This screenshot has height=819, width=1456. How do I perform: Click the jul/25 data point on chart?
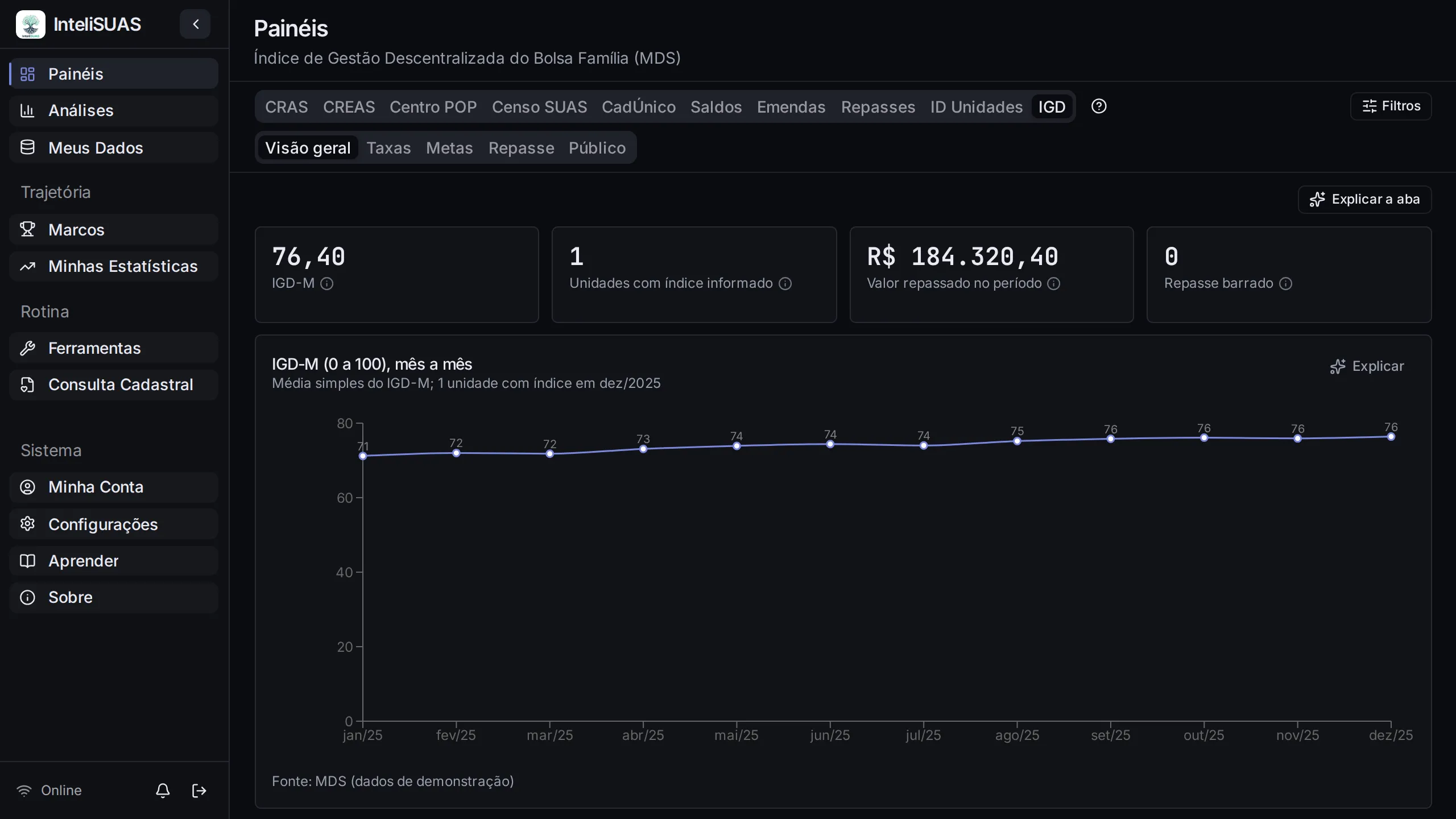(924, 445)
